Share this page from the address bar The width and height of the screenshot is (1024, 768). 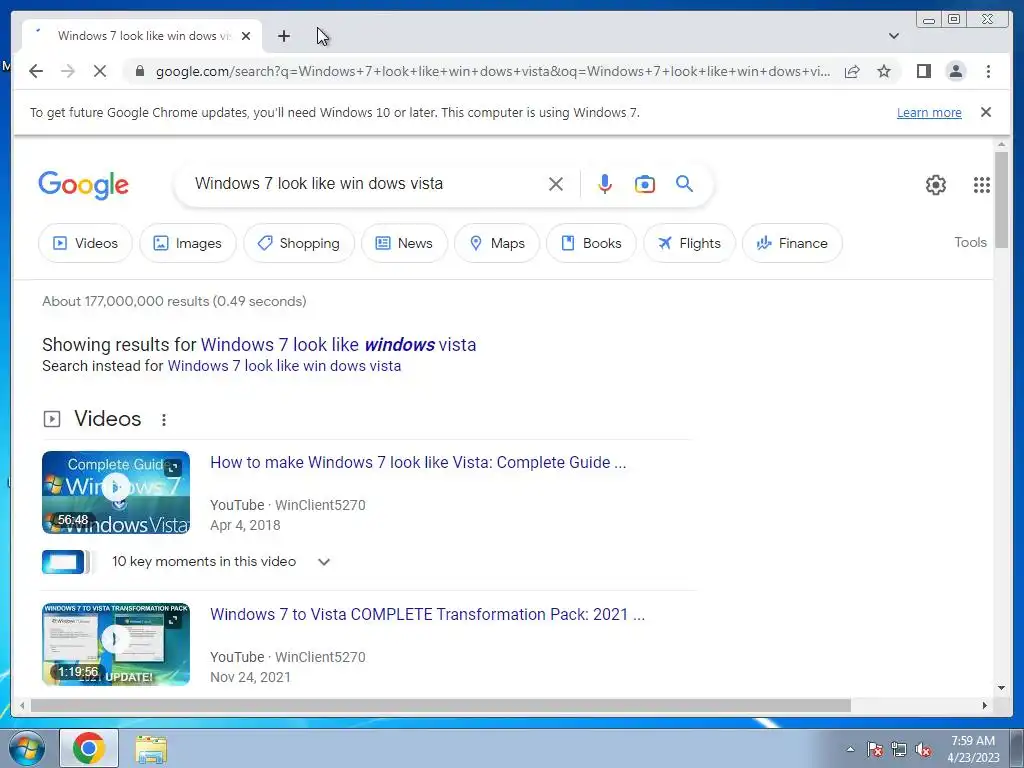coord(852,71)
